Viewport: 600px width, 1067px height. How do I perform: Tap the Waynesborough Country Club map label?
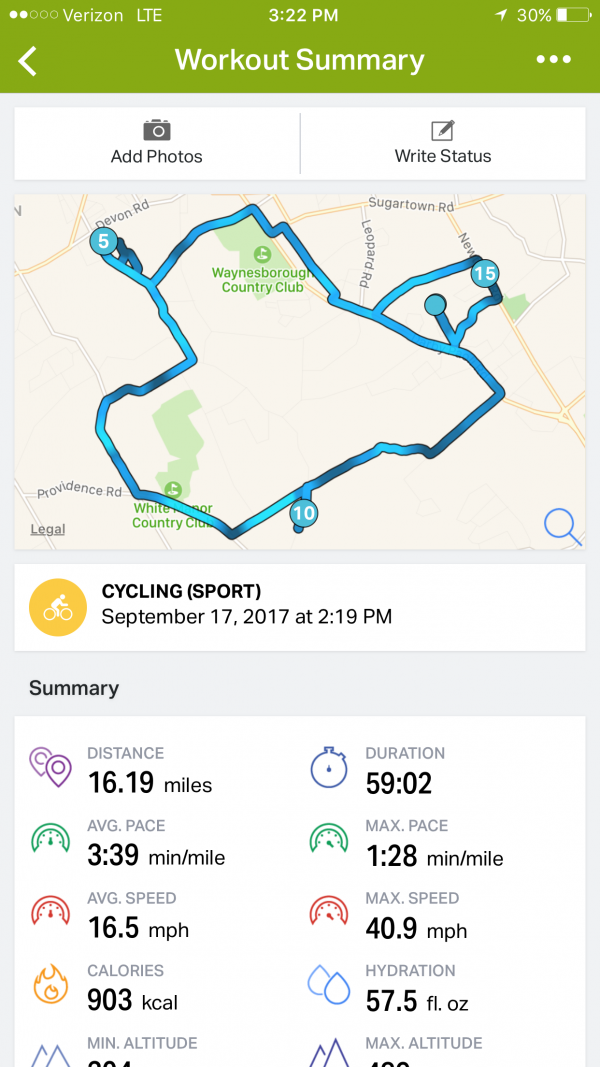pos(262,280)
